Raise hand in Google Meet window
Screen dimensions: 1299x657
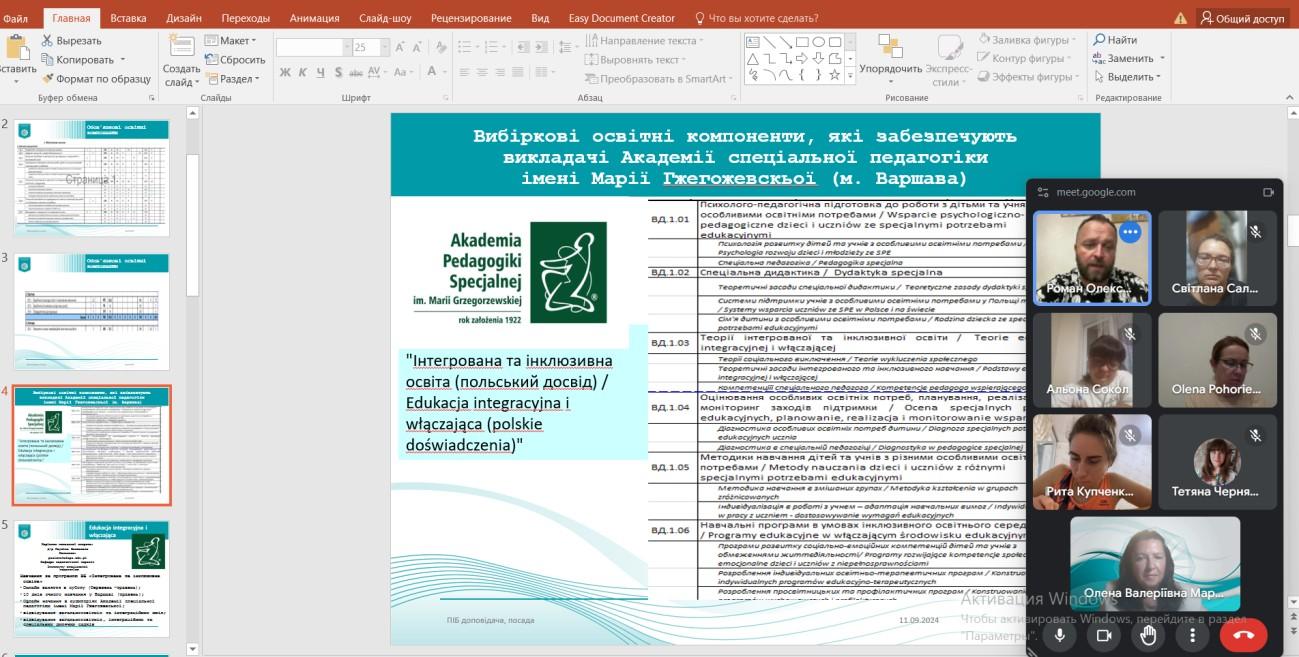pos(1148,634)
